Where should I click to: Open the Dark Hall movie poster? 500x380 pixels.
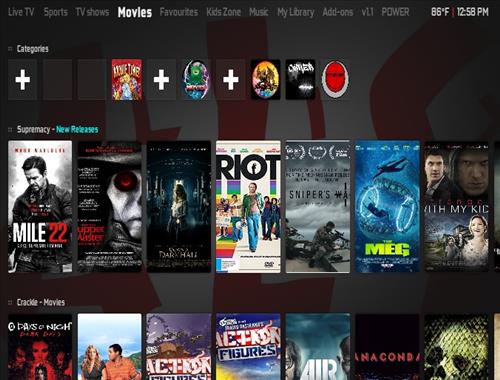[x=179, y=206]
